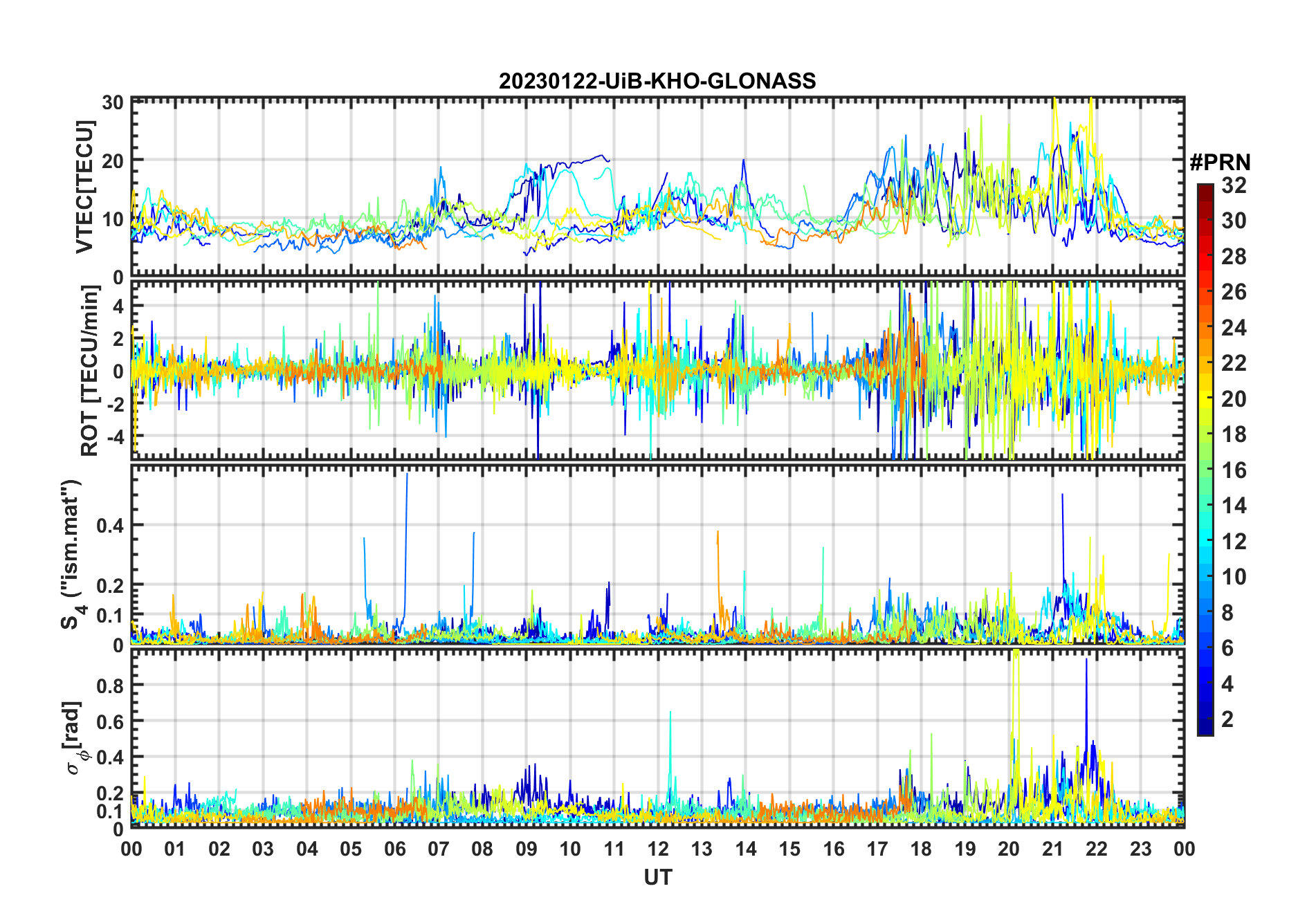This screenshot has height=920, width=1316.
Task: Click the 11 hour tick label
Action: click(614, 849)
